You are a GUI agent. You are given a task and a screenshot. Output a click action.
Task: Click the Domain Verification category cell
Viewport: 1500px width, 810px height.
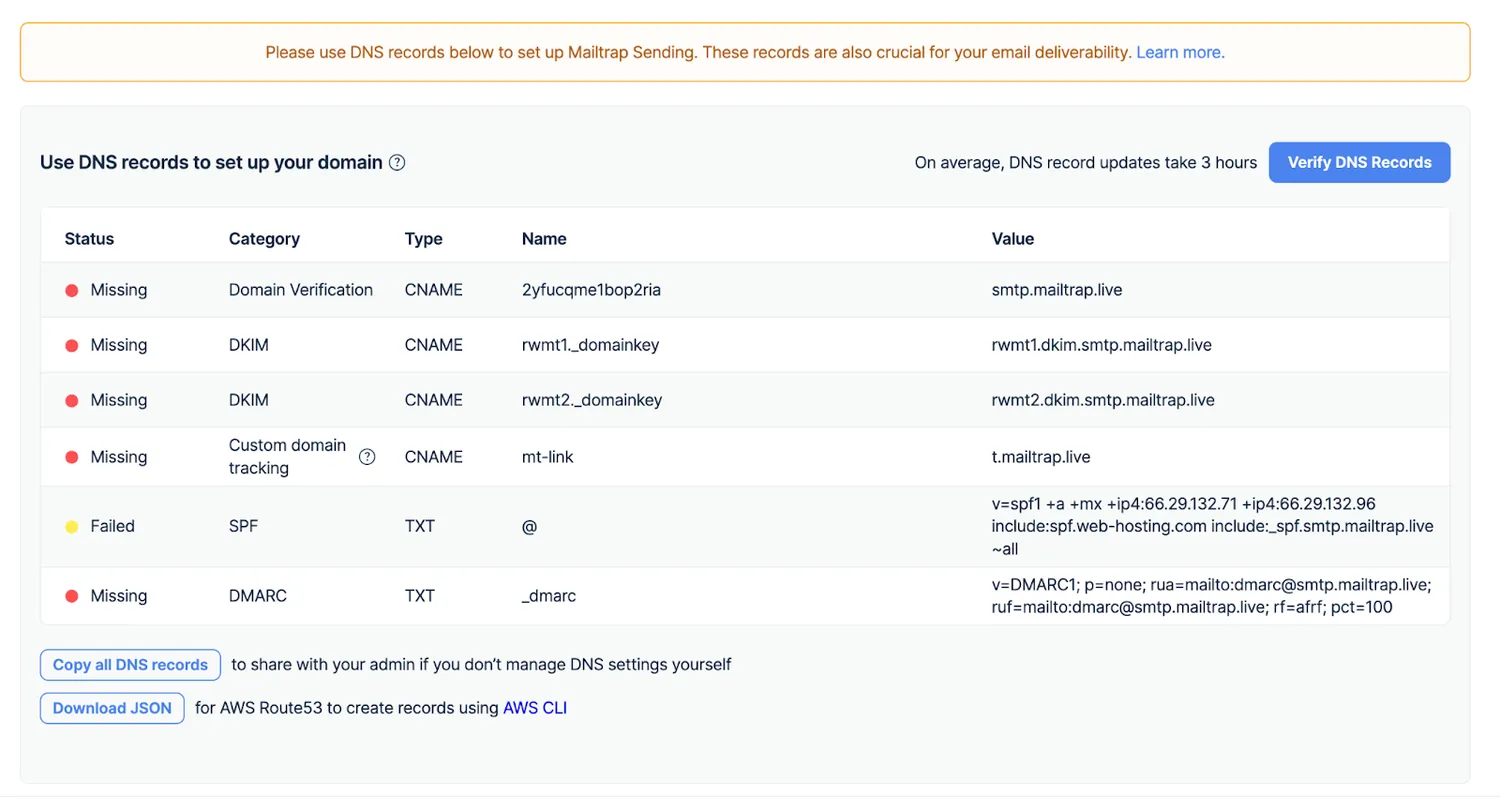point(301,290)
